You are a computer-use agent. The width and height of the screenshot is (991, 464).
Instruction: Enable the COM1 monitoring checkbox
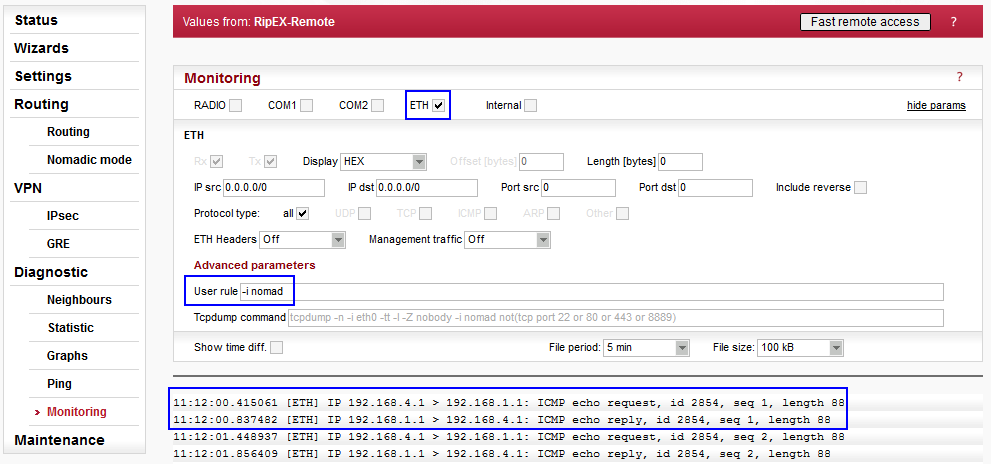pos(306,106)
